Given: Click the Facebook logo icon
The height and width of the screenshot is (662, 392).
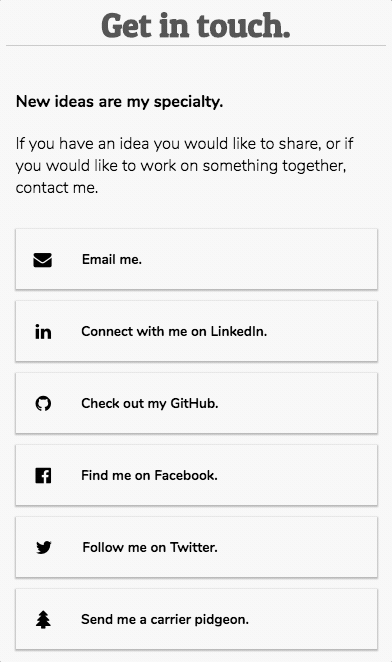Looking at the screenshot, I should coord(43,476).
